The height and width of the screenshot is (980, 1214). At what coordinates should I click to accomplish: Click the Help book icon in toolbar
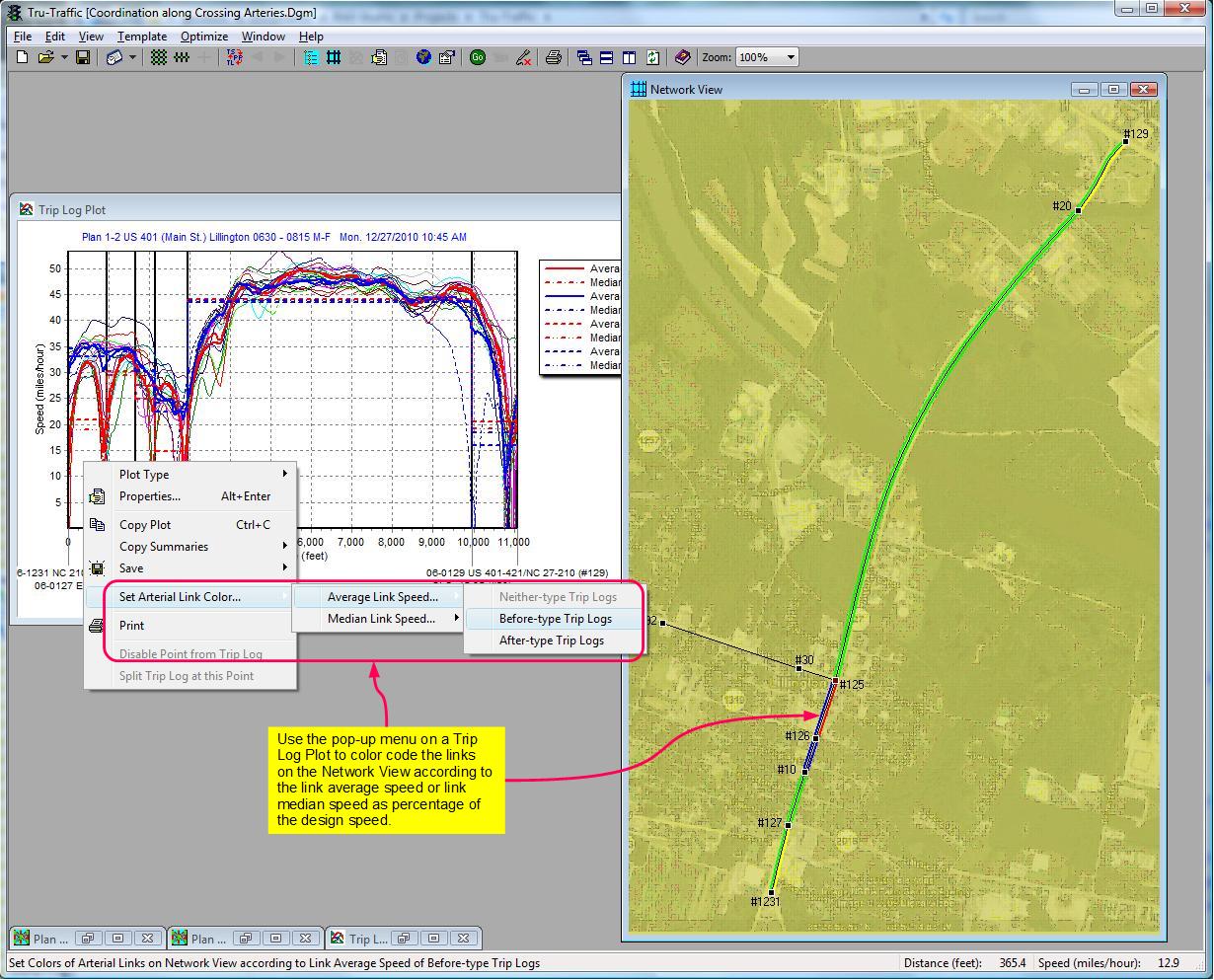click(682, 57)
